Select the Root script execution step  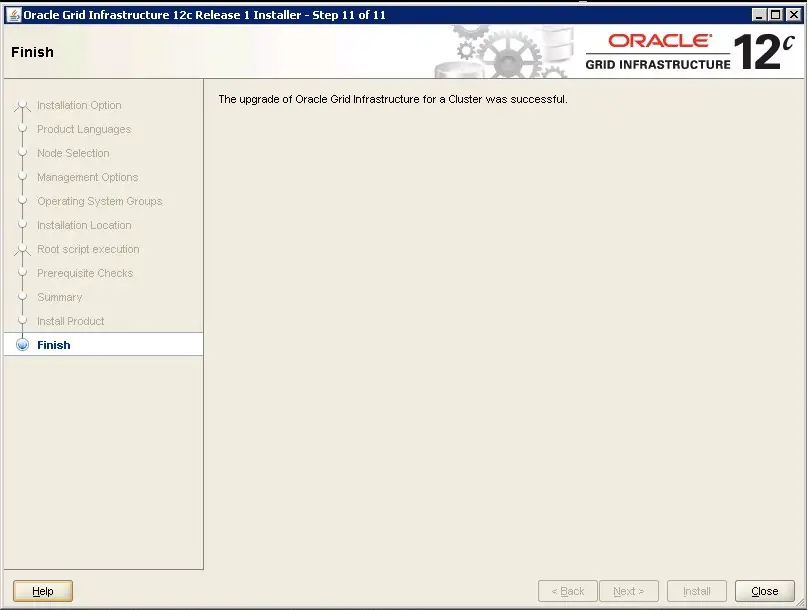tap(88, 249)
